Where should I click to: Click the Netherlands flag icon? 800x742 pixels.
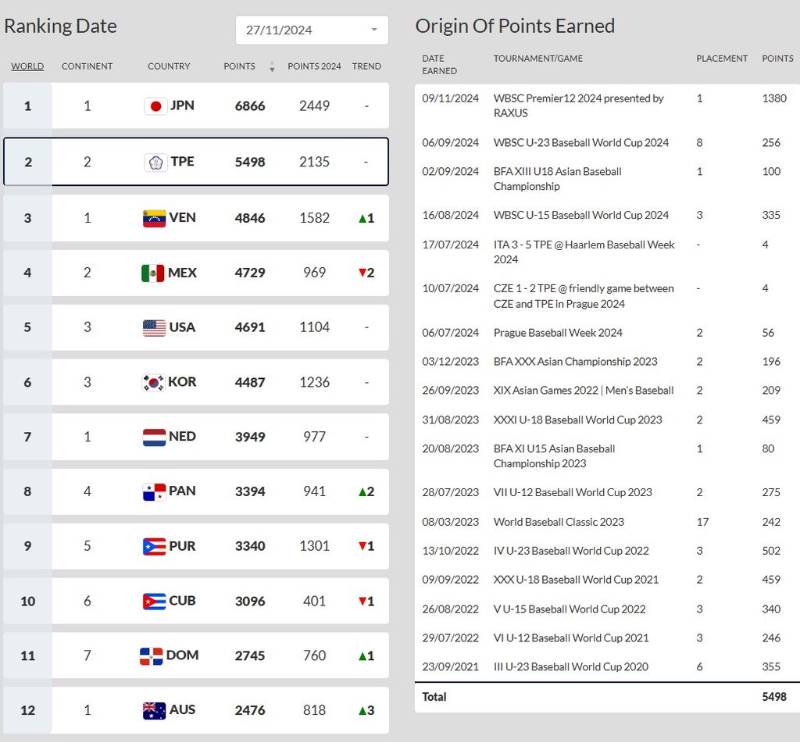click(154, 437)
